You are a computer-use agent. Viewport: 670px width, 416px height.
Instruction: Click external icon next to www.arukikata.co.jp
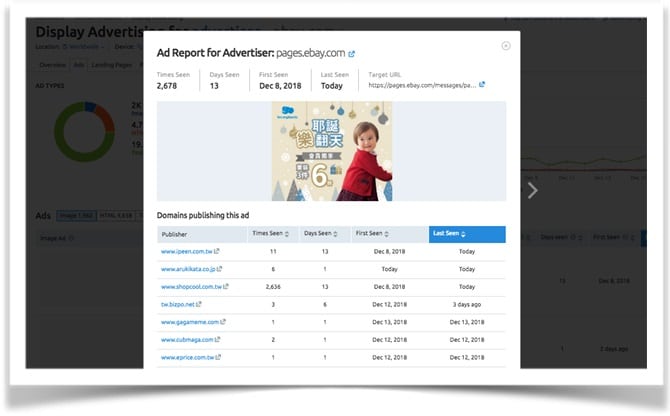pyautogui.click(x=220, y=269)
